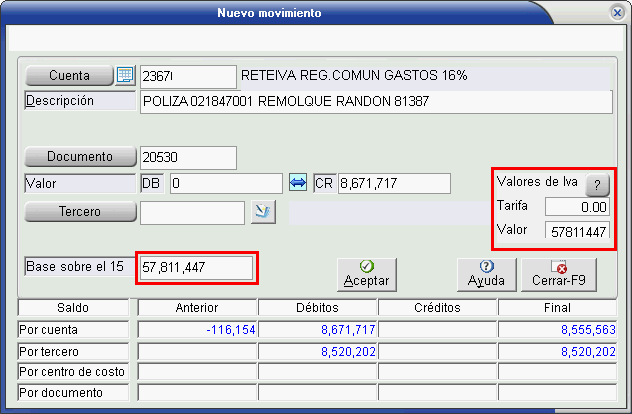Screen dimensions: 632x414
Task: Click the Documento button
Action: click(x=79, y=157)
